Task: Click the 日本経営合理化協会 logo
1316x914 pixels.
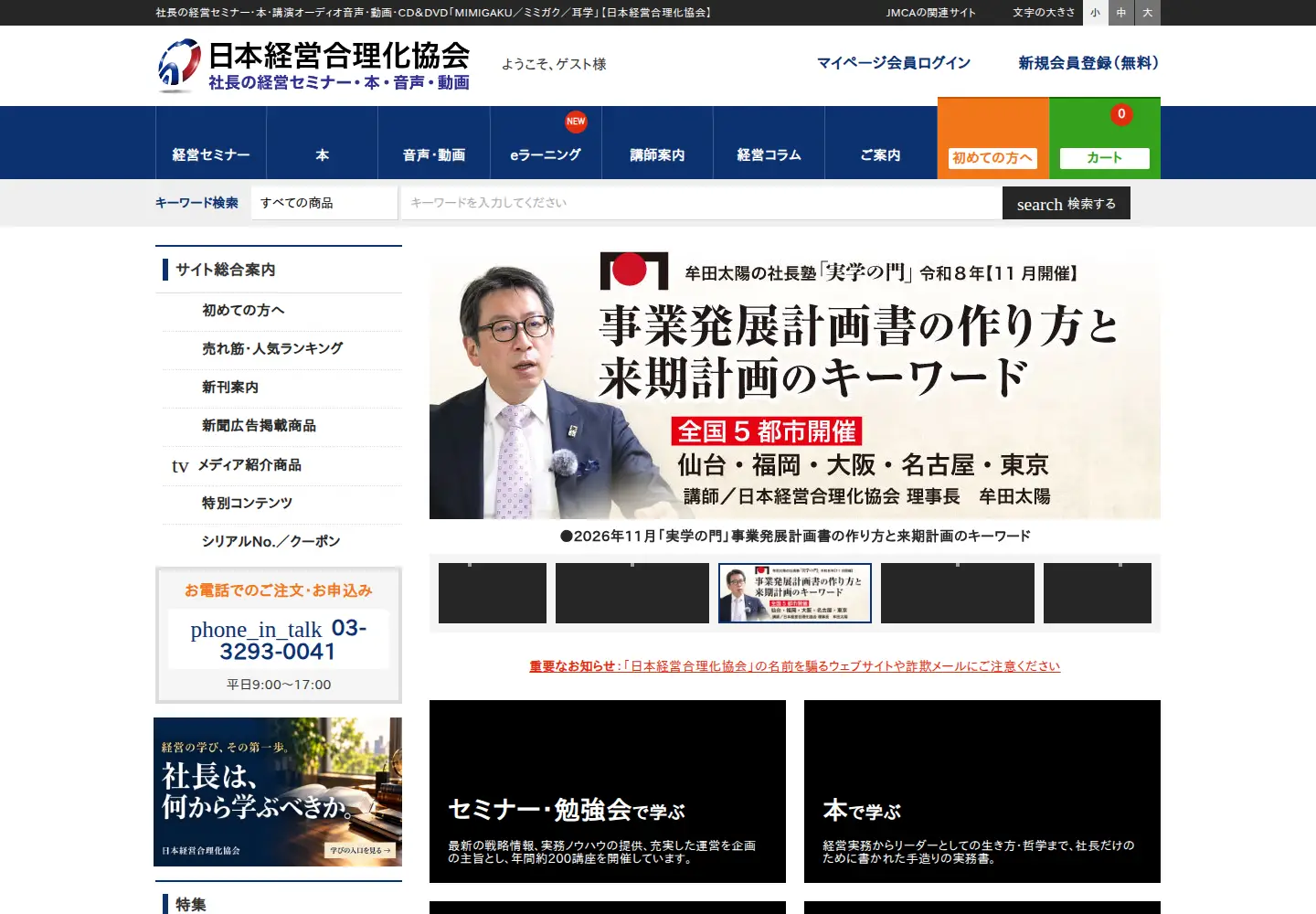Action: click(313, 65)
